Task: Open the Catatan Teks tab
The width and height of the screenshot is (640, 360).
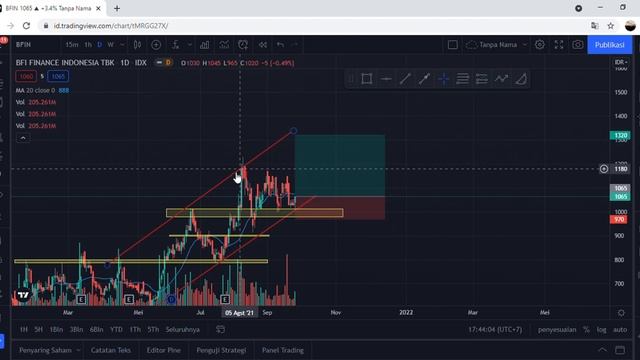Action: (x=111, y=350)
